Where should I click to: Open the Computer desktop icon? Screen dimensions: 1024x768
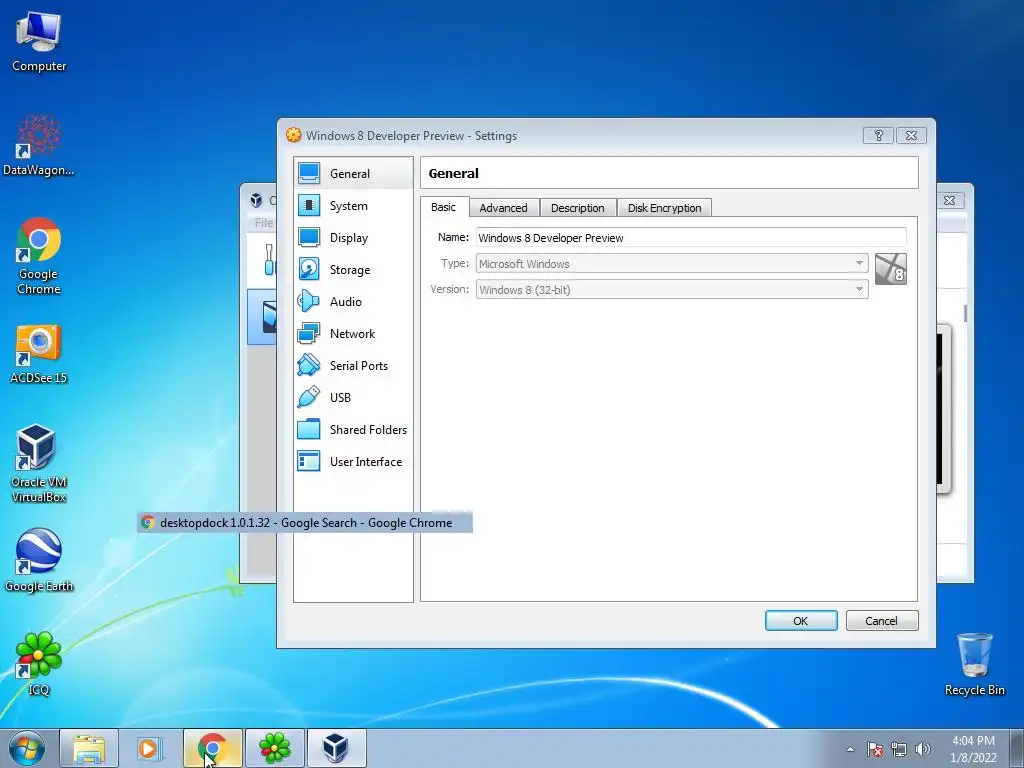(39, 42)
